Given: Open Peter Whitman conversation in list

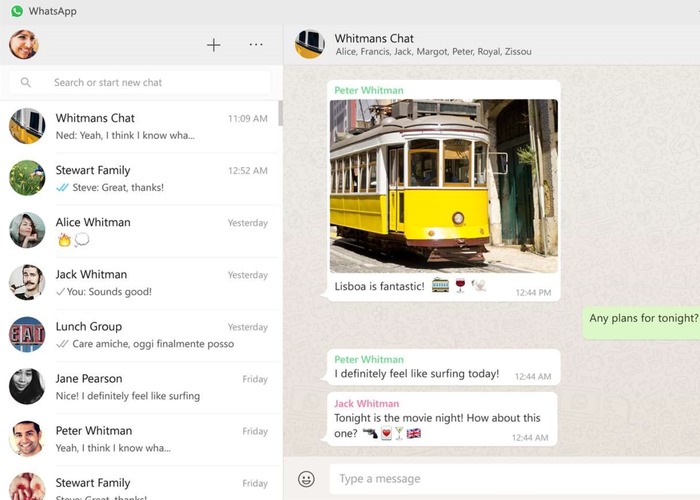Looking at the screenshot, I should point(139,439).
